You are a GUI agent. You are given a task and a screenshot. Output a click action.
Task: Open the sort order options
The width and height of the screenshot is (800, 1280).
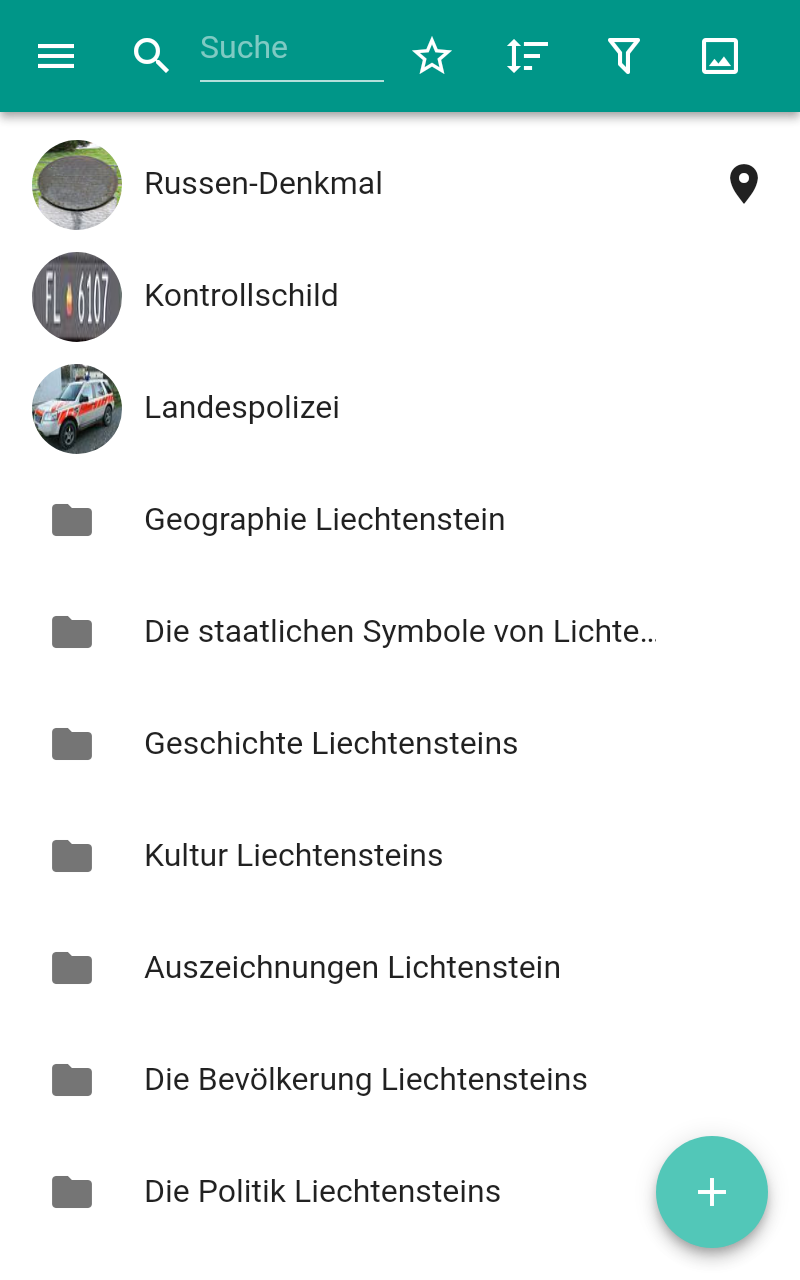[527, 56]
